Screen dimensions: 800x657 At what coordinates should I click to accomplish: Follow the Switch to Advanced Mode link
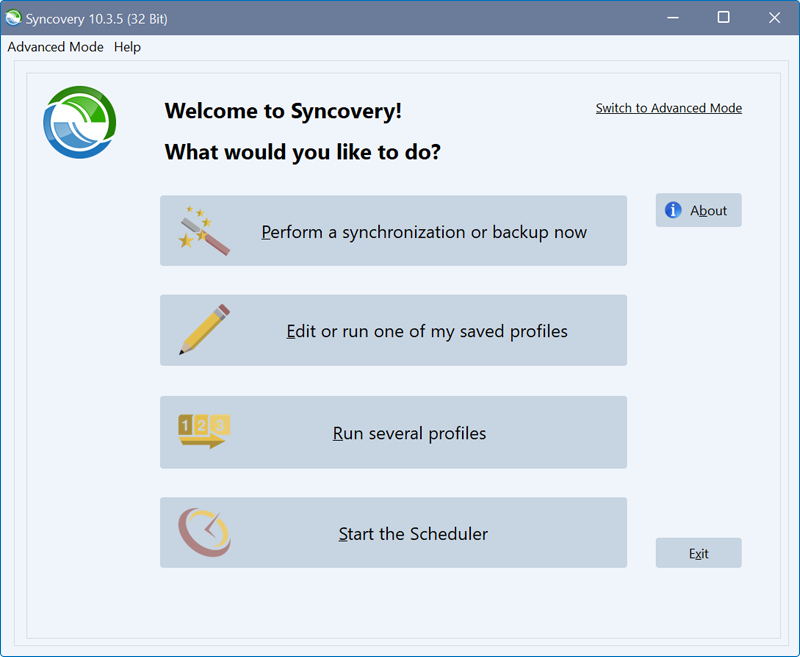point(669,108)
